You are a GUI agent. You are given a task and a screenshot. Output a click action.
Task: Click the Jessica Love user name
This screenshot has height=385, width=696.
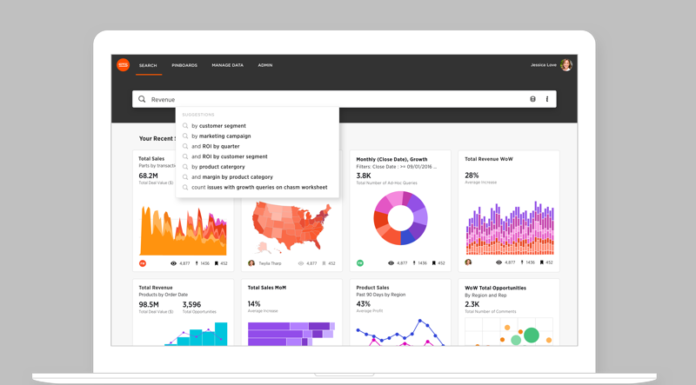[x=543, y=65]
